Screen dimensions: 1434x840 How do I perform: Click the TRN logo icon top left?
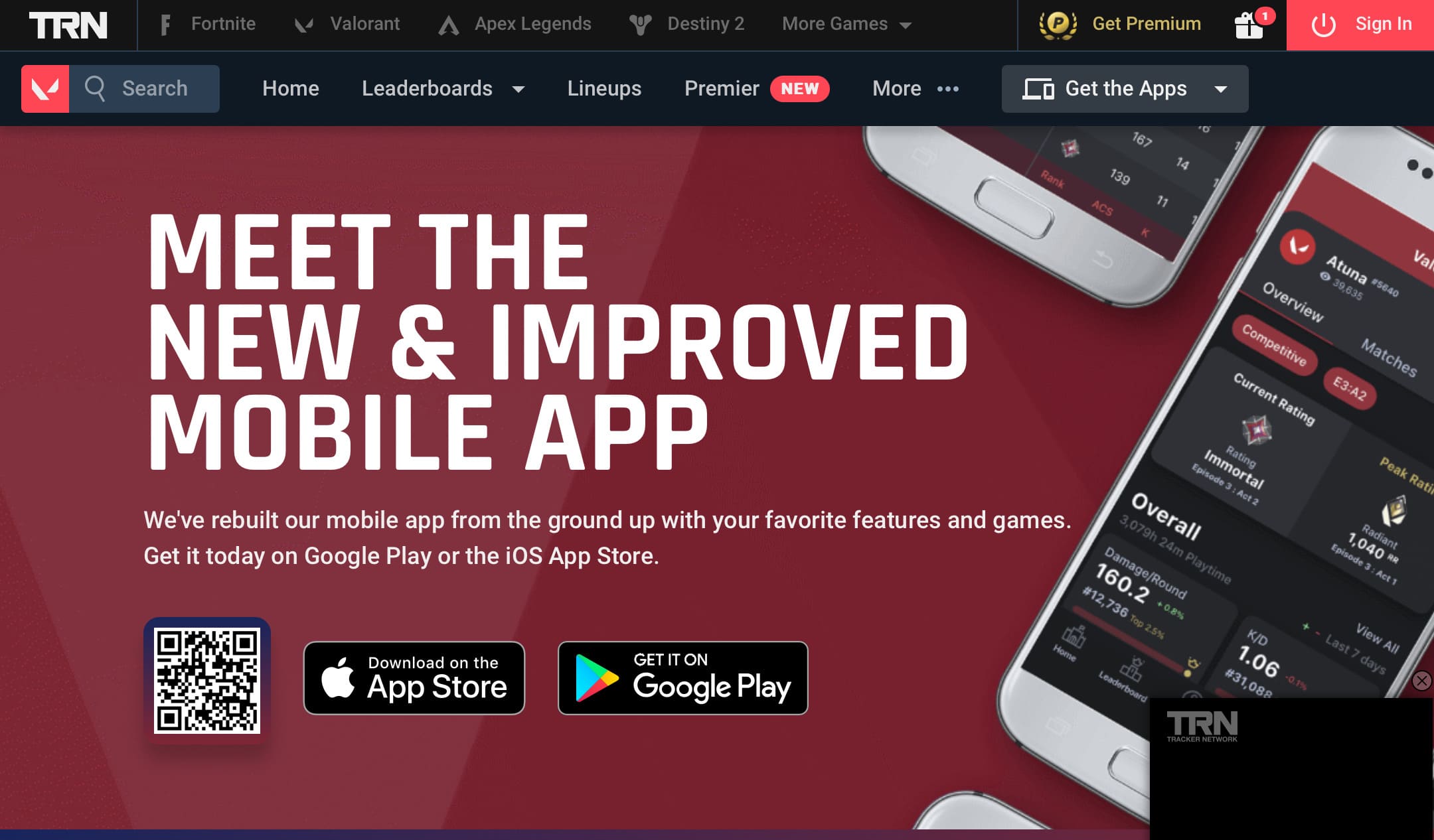pos(67,23)
